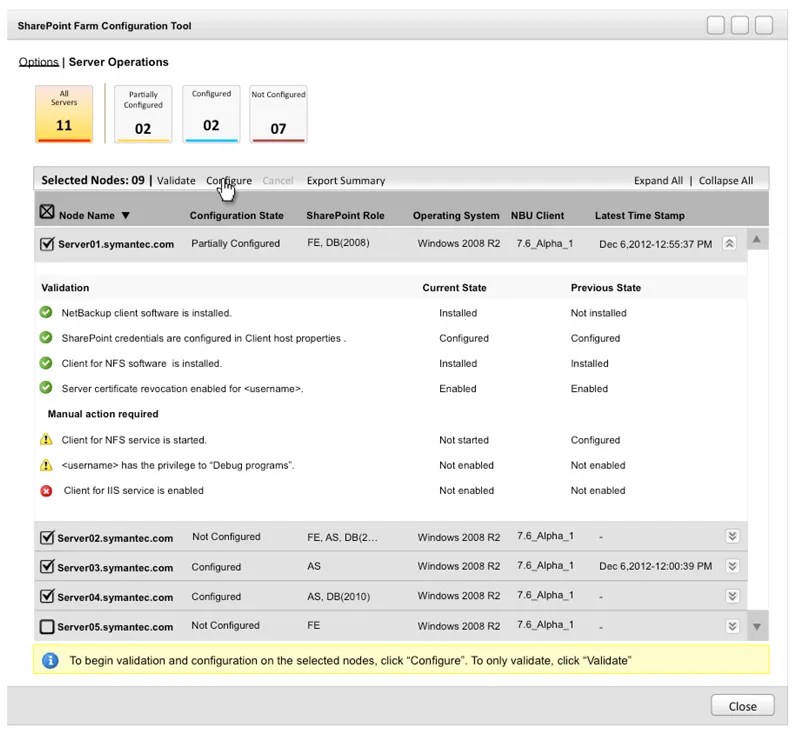This screenshot has height=736, width=800.
Task: Click the green check icon beside Server certificate revocation
Action: click(46, 388)
